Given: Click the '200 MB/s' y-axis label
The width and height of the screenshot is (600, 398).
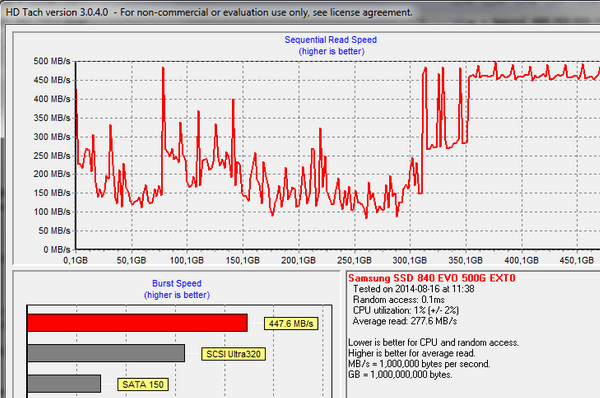Looking at the screenshot, I should pos(52,174).
